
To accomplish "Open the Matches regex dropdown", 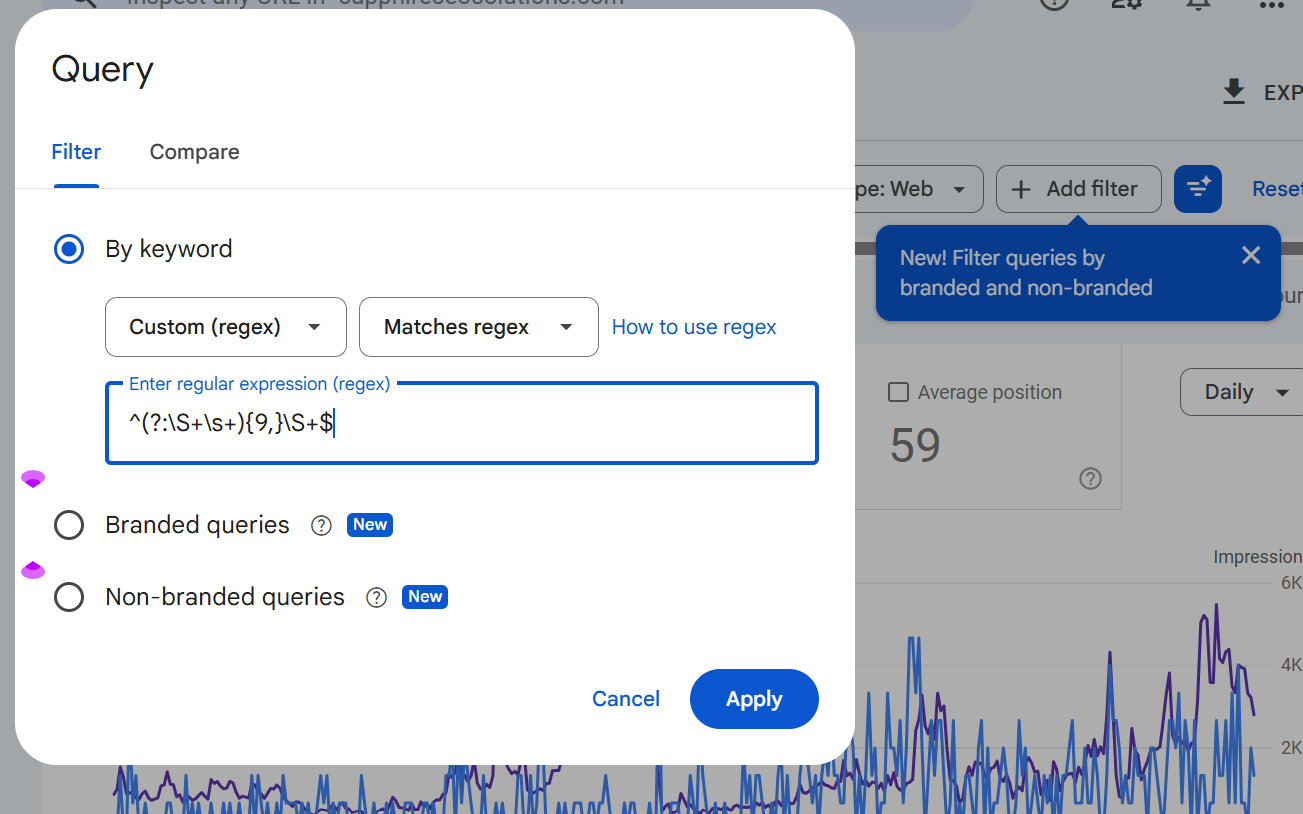I will [479, 327].
